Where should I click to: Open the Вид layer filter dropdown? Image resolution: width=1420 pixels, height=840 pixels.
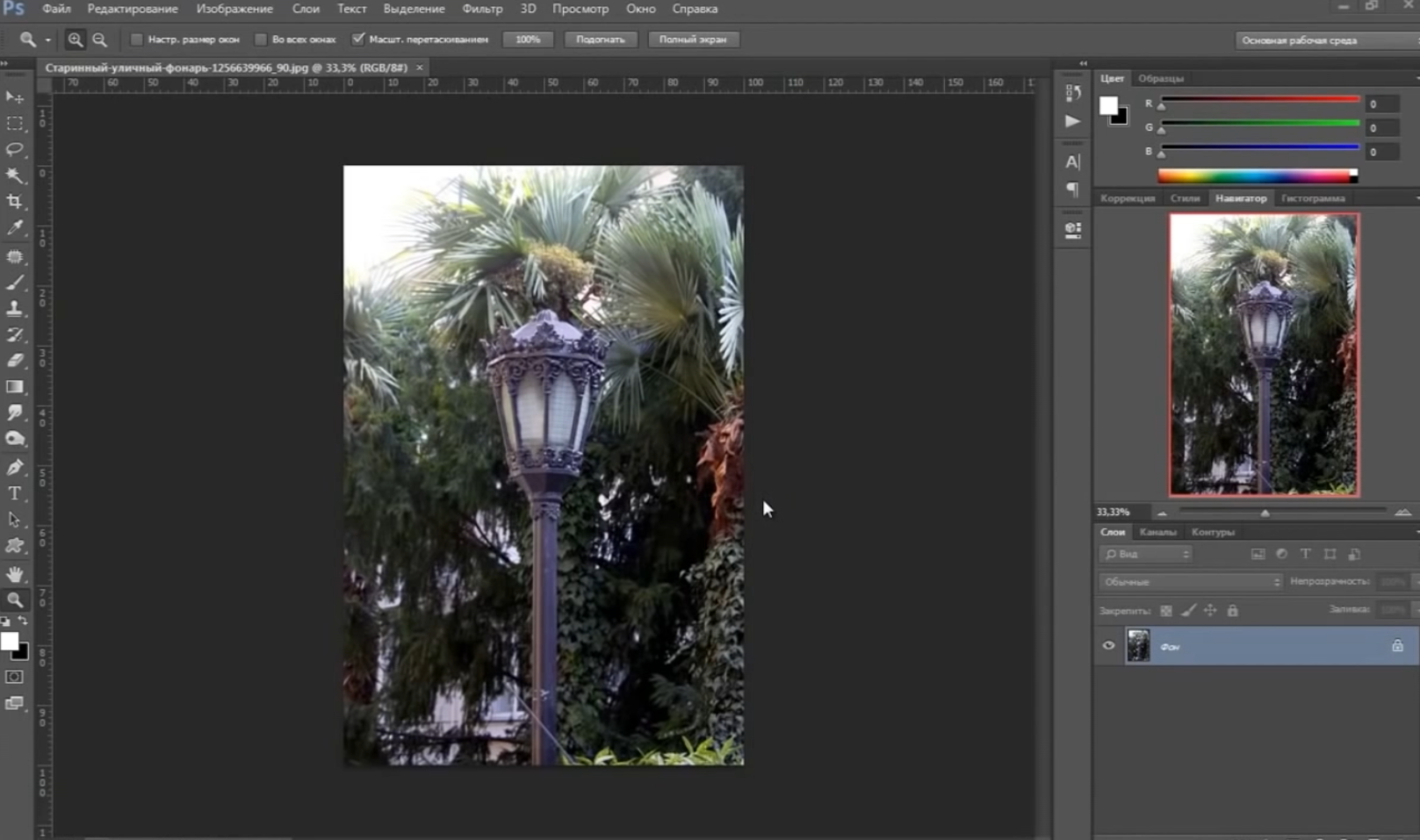(1146, 554)
